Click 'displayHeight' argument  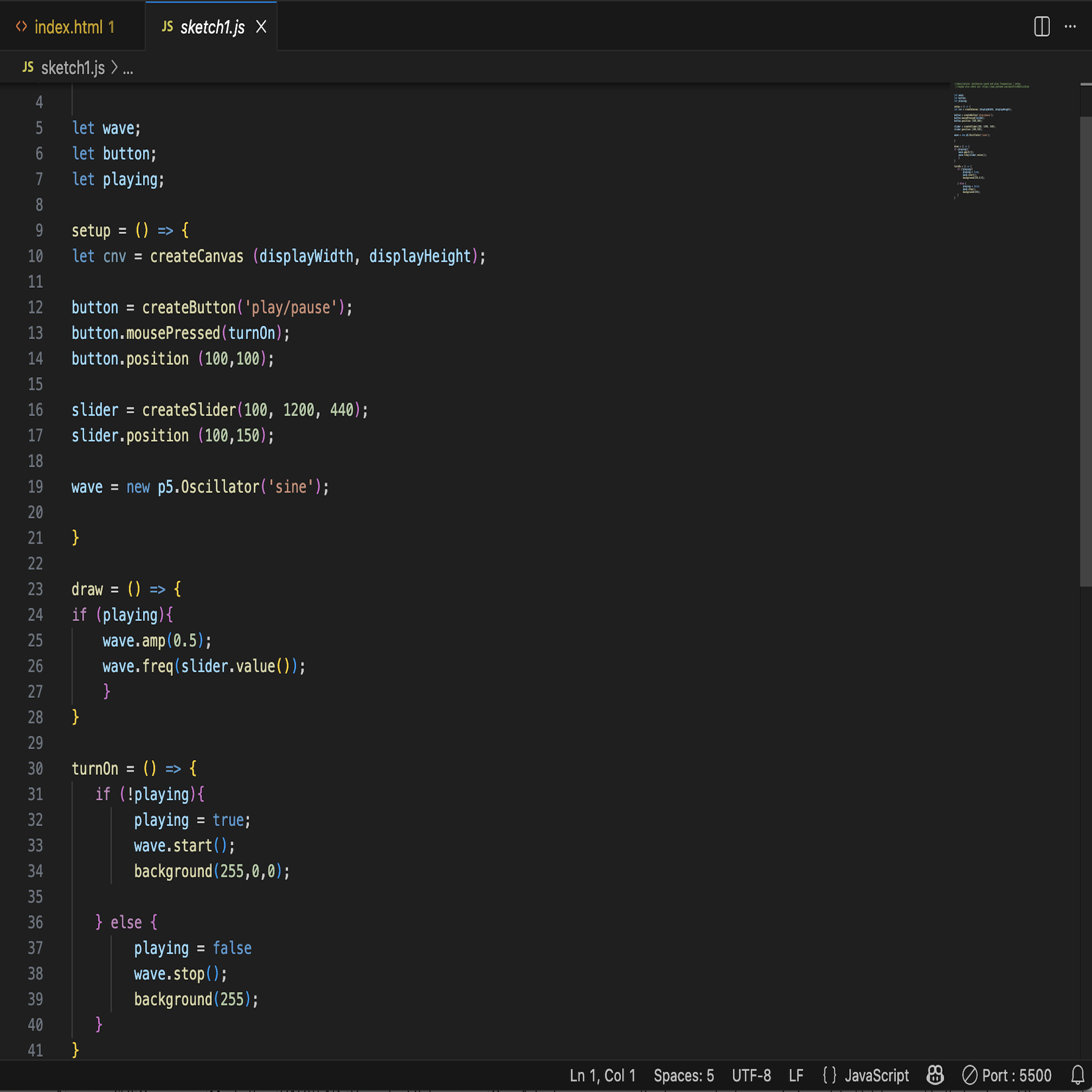click(x=420, y=256)
